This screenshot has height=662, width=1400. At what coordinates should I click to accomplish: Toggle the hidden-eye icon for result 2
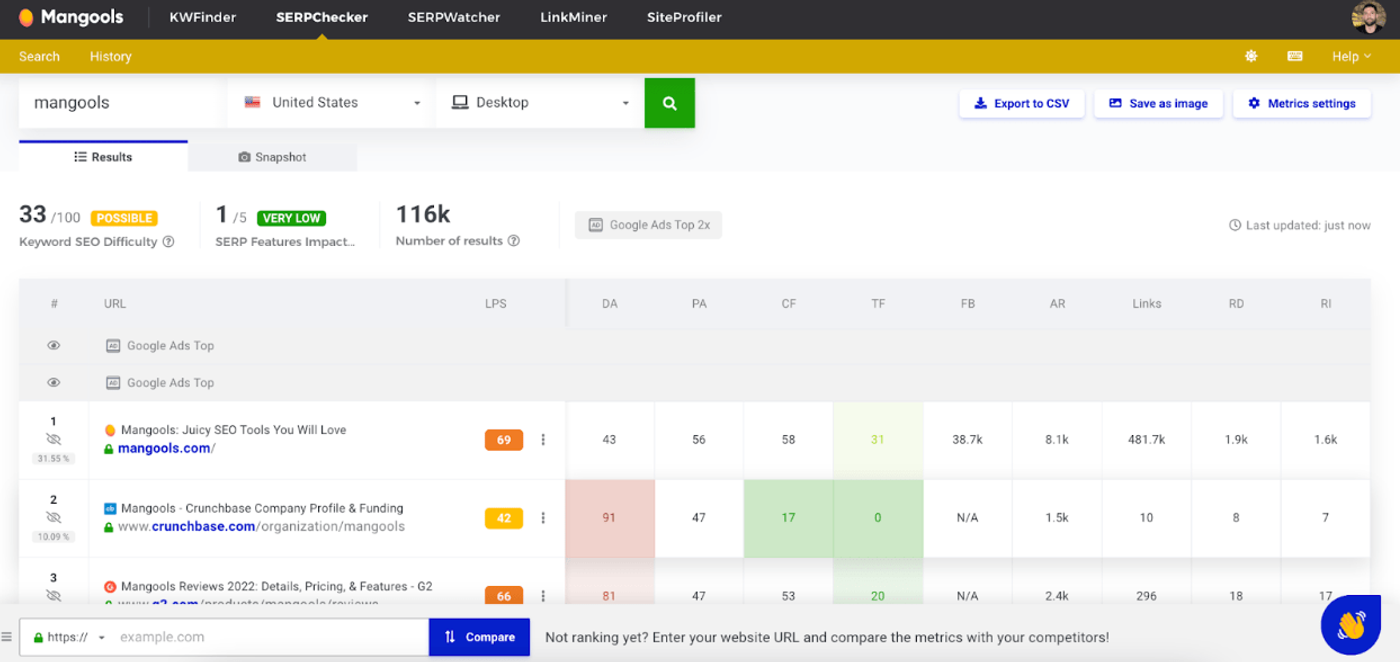click(x=54, y=517)
